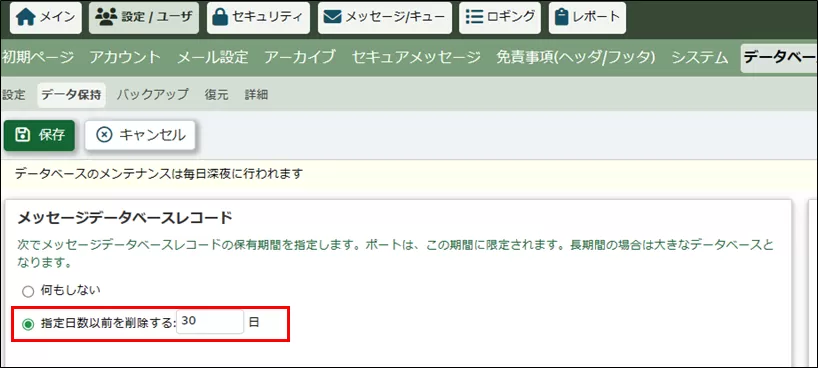Viewport: 818px width, 368px height.
Task: Open the 詳細 sub-tab
Action: (256, 95)
